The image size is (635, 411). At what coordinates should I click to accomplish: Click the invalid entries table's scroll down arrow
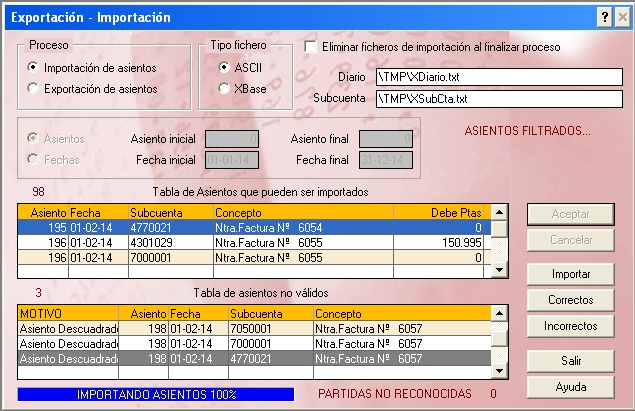pyautogui.click(x=499, y=371)
